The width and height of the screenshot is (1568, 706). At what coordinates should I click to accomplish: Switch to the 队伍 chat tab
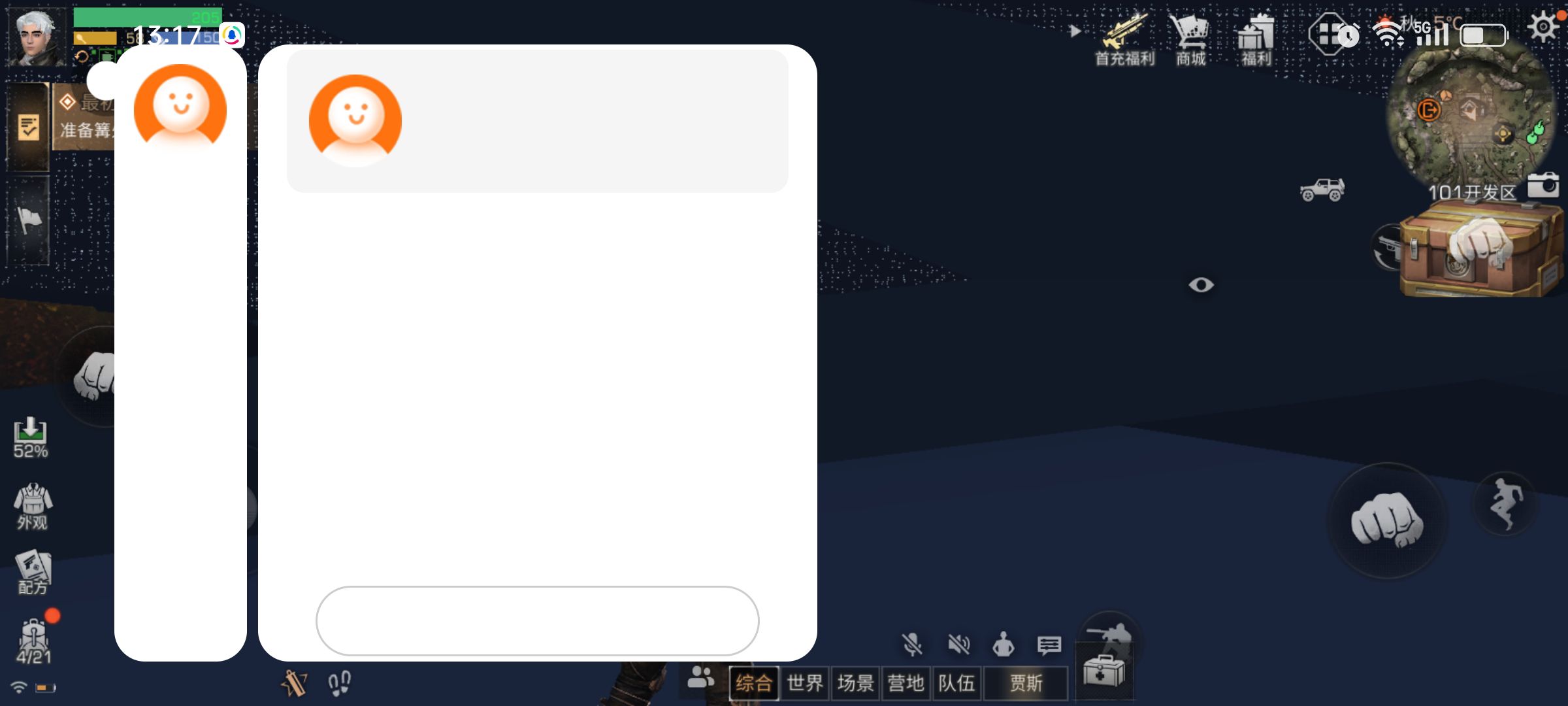pos(956,684)
